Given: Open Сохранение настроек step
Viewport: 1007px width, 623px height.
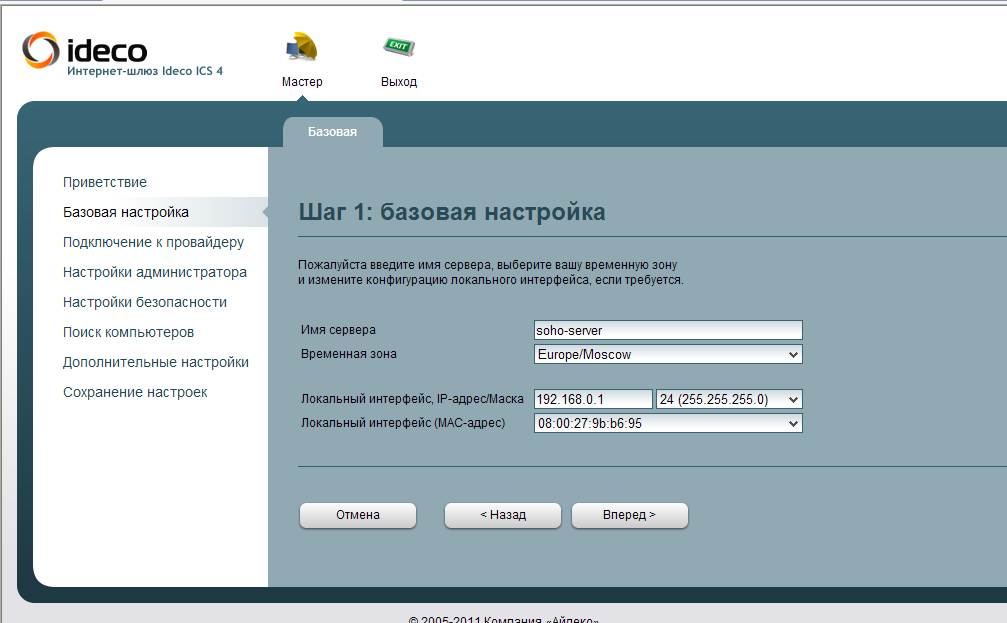Looking at the screenshot, I should 135,392.
